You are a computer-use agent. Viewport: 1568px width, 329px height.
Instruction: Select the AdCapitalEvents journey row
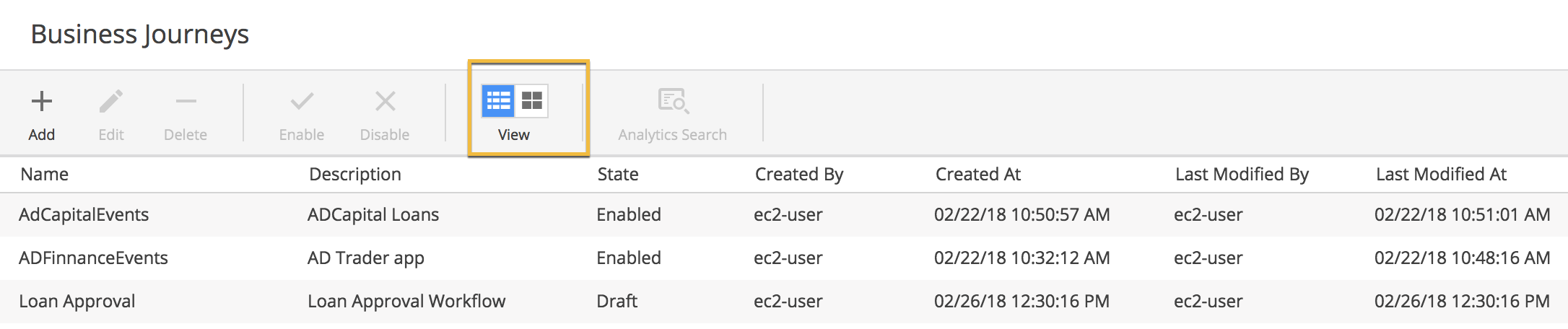point(784,215)
